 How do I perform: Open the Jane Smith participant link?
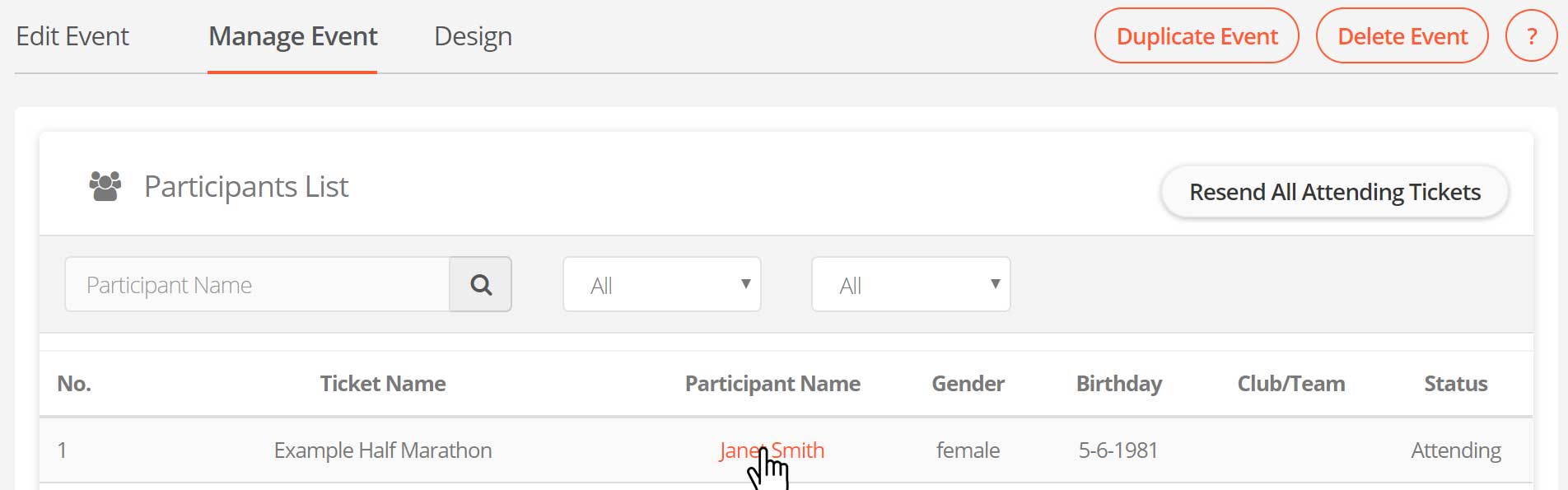(772, 450)
